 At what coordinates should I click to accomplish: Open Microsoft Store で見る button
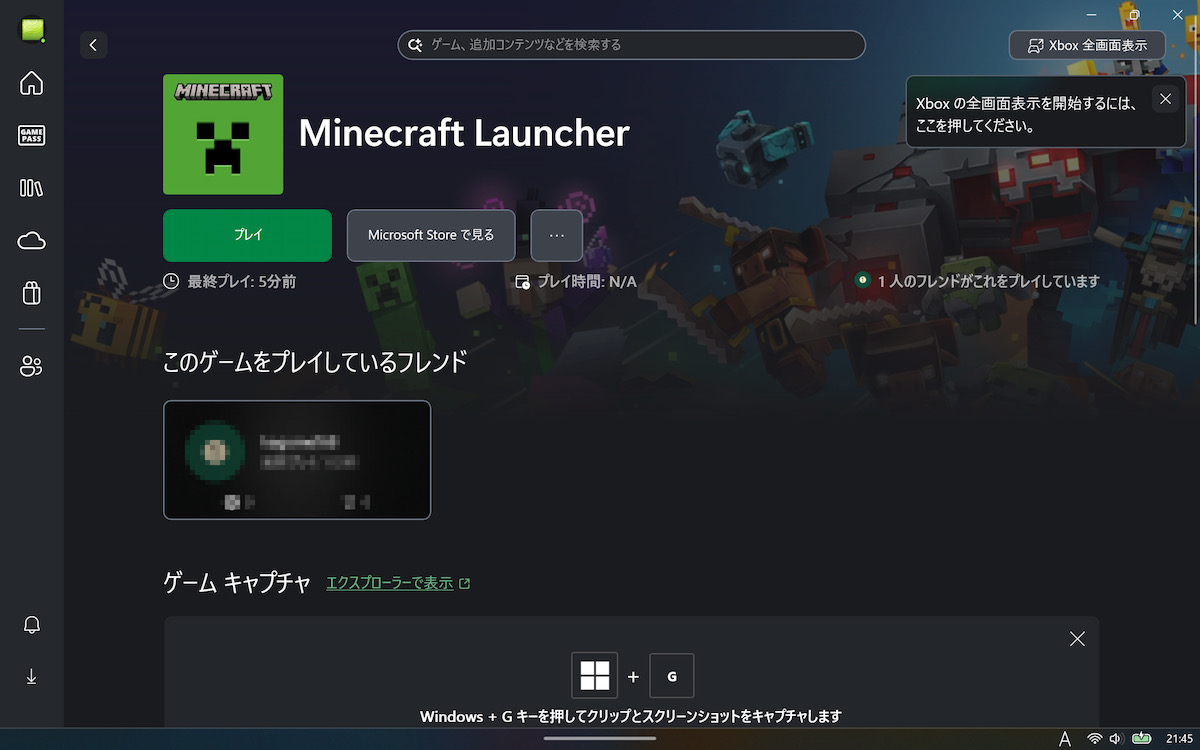pyautogui.click(x=431, y=235)
